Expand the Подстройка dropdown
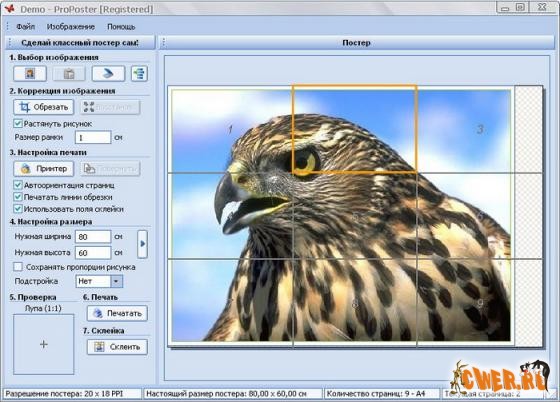 pos(116,281)
